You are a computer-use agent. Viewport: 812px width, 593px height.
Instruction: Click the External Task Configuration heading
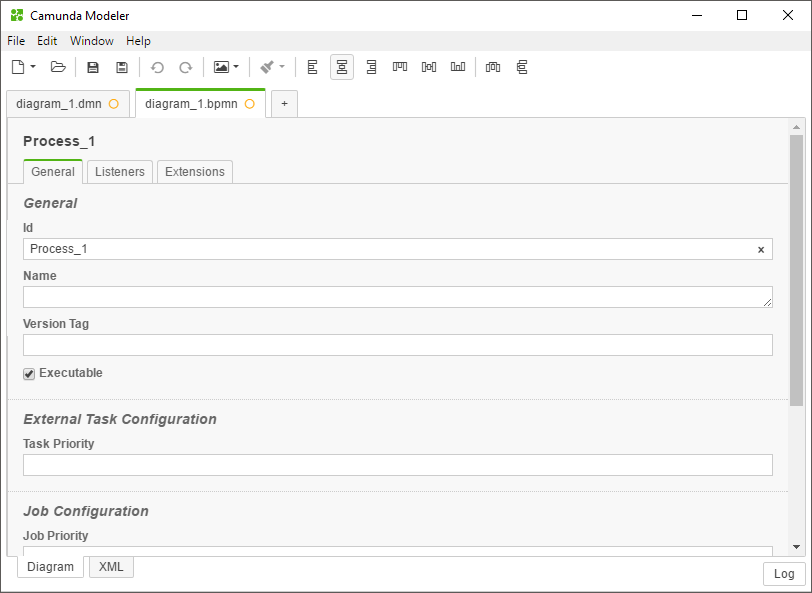click(120, 419)
